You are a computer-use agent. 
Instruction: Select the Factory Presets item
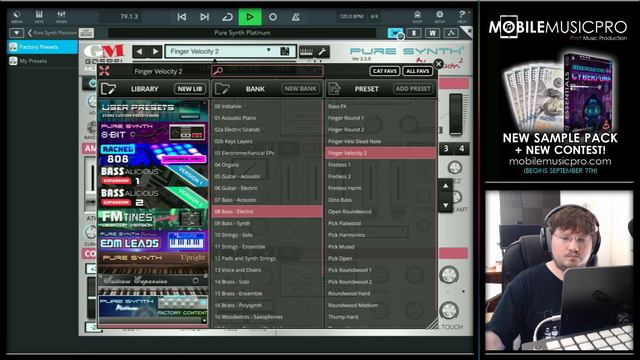pos(42,47)
